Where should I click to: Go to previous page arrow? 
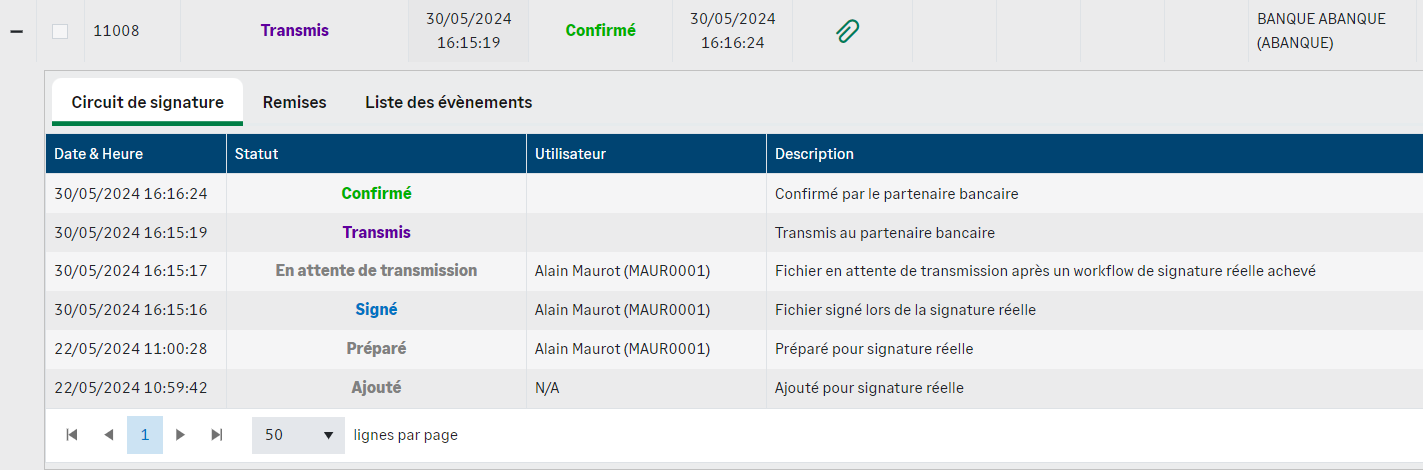108,435
